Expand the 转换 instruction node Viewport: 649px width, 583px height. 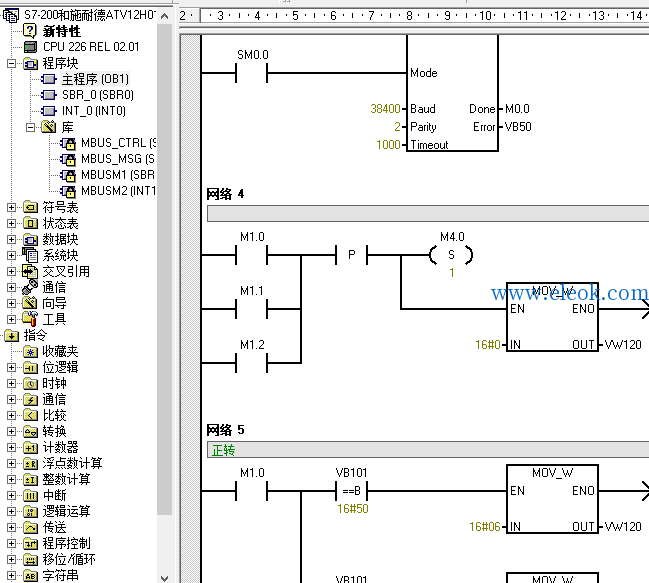pos(12,432)
